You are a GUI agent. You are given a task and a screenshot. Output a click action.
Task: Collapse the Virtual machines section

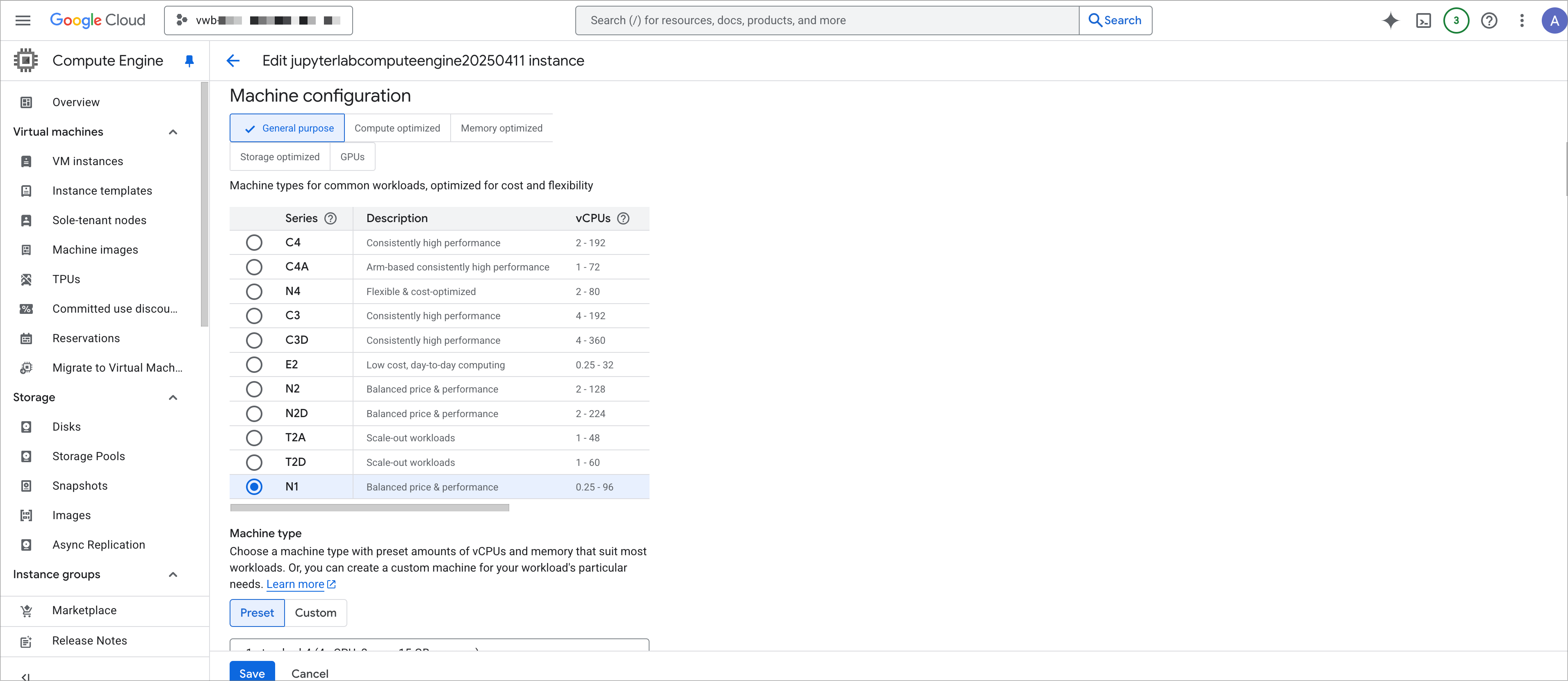pos(173,132)
